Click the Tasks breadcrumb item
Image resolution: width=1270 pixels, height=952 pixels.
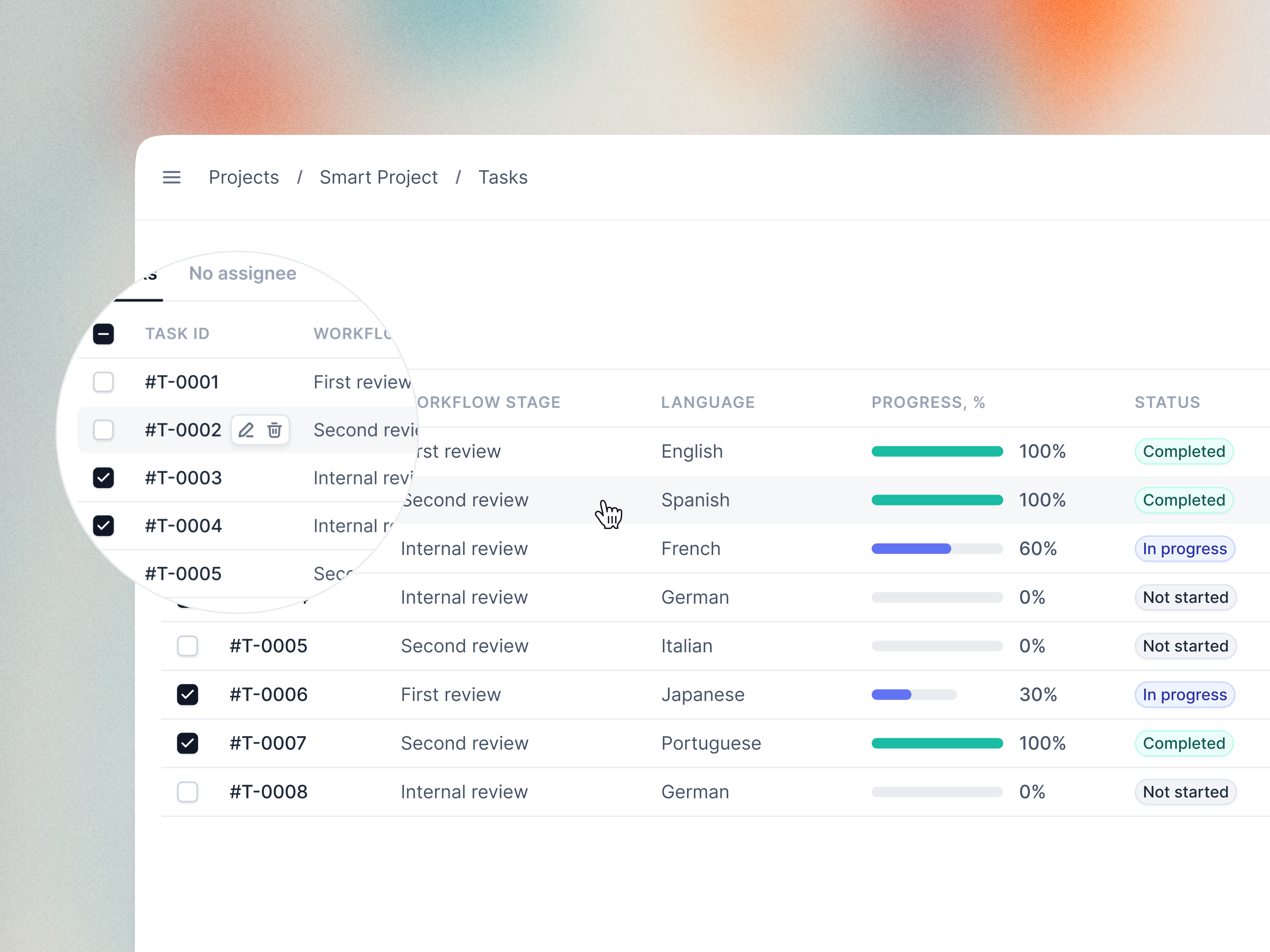point(503,177)
